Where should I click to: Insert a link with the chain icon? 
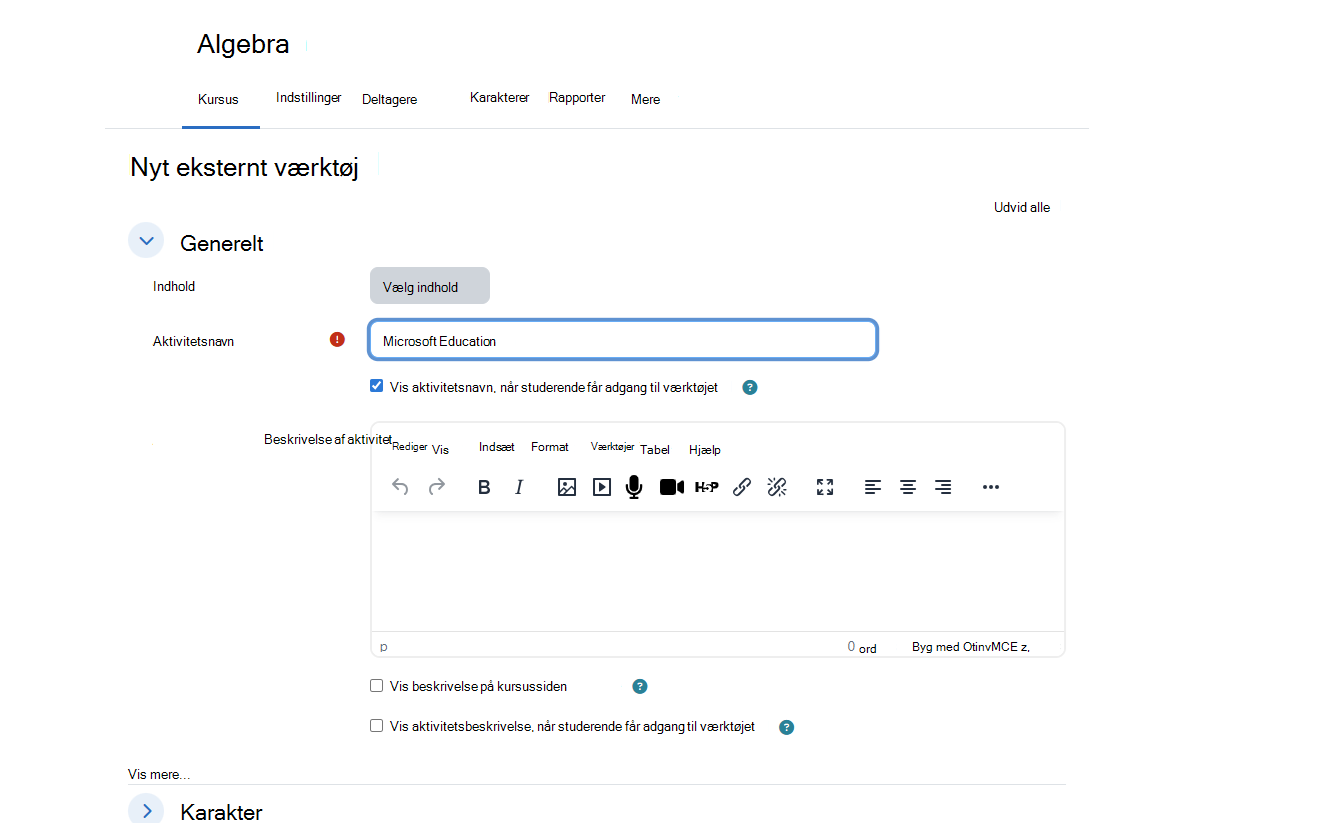(742, 487)
